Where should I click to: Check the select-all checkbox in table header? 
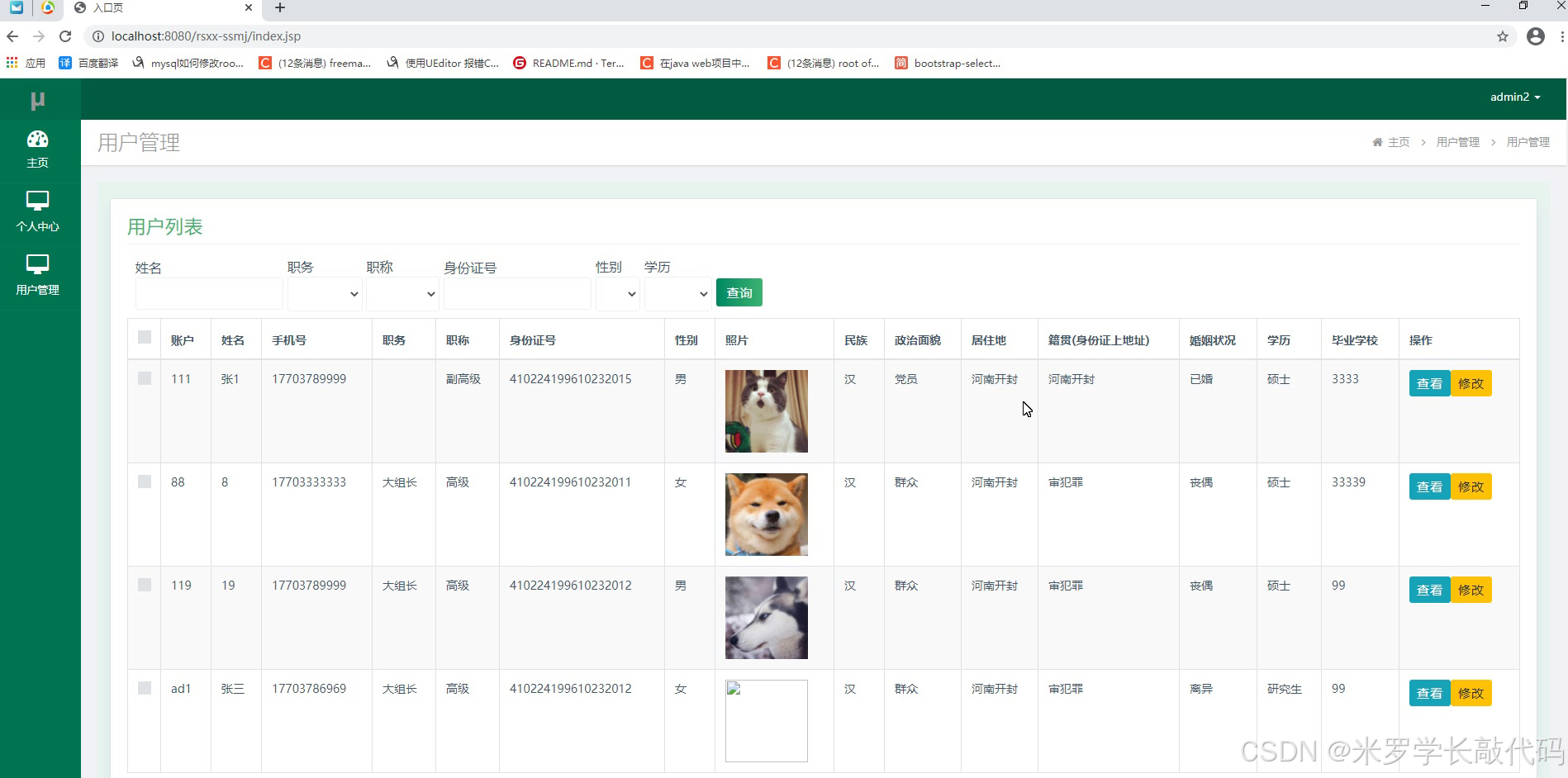144,337
